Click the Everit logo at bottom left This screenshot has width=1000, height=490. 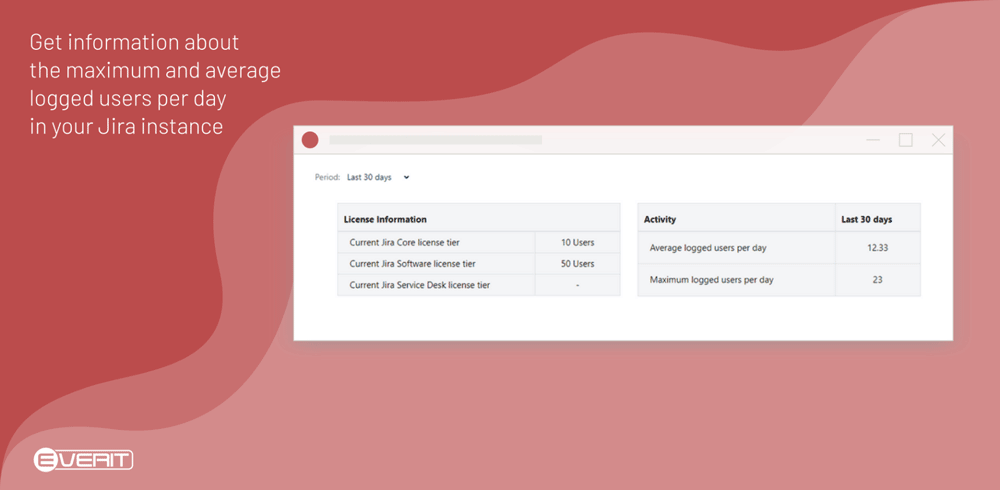coord(83,459)
